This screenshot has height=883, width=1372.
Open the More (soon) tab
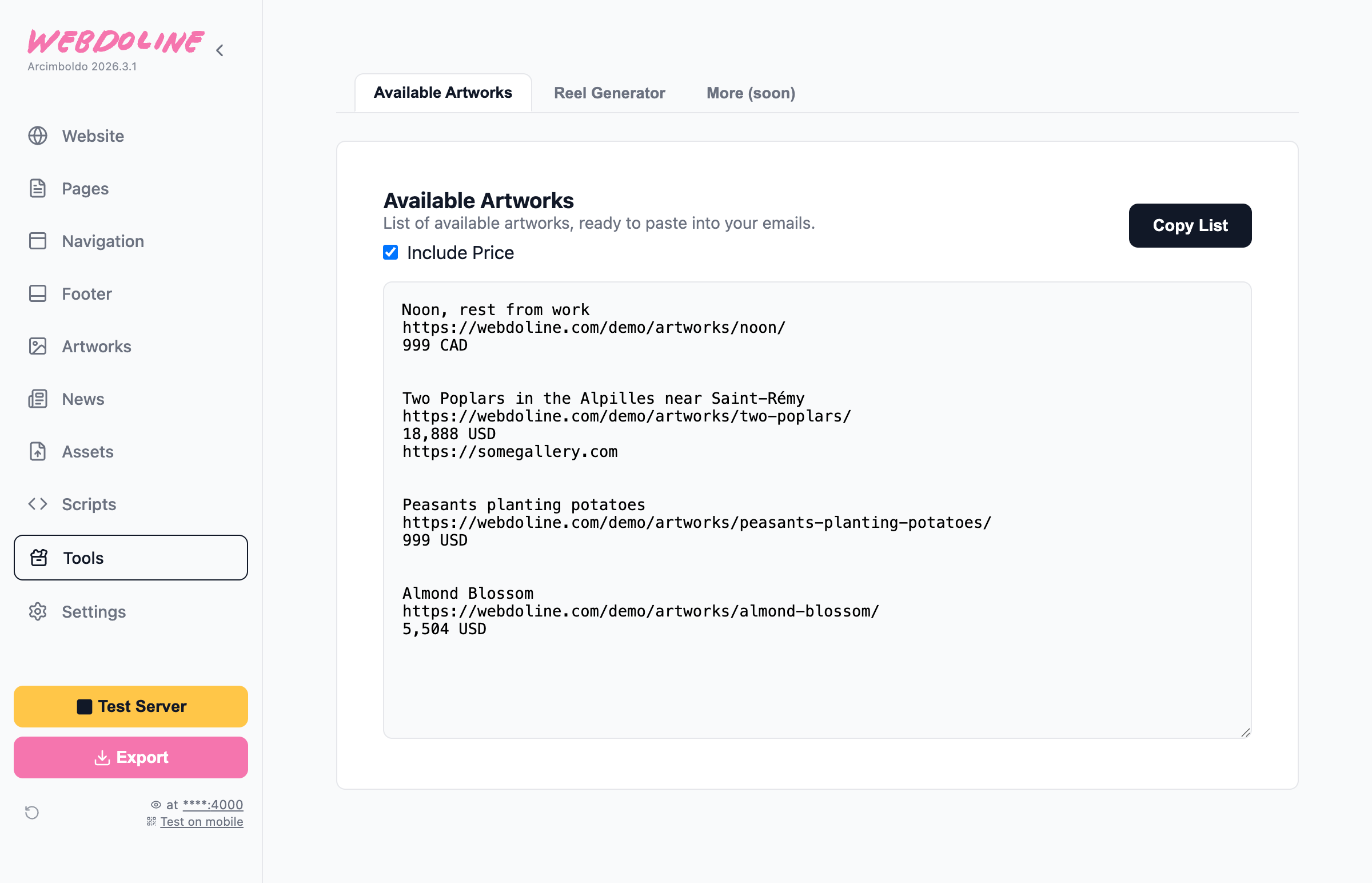point(751,93)
